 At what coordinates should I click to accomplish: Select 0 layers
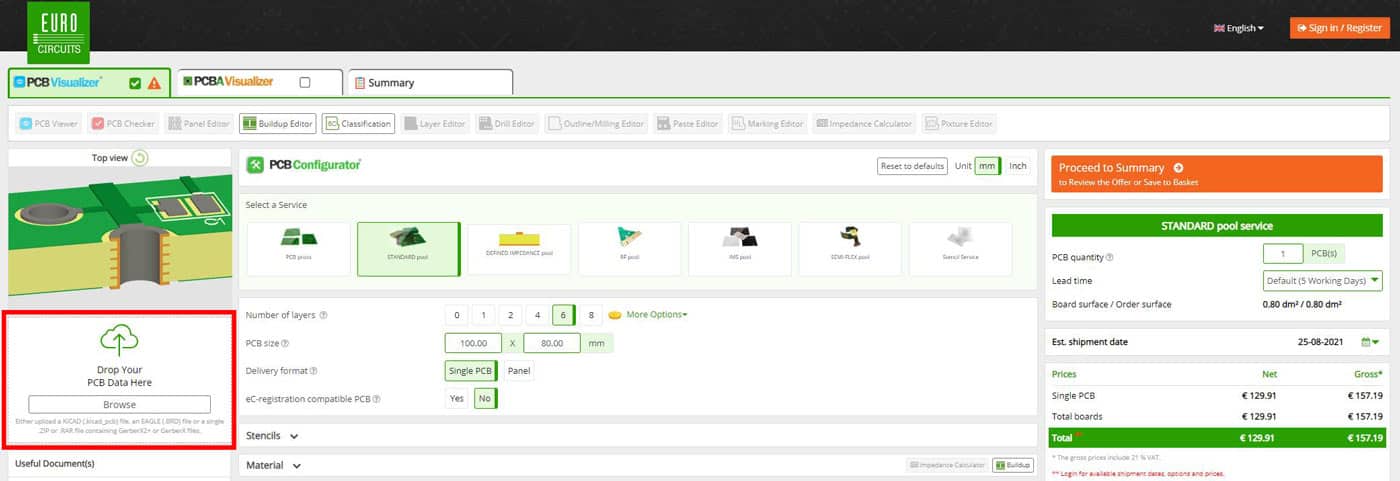[x=457, y=315]
